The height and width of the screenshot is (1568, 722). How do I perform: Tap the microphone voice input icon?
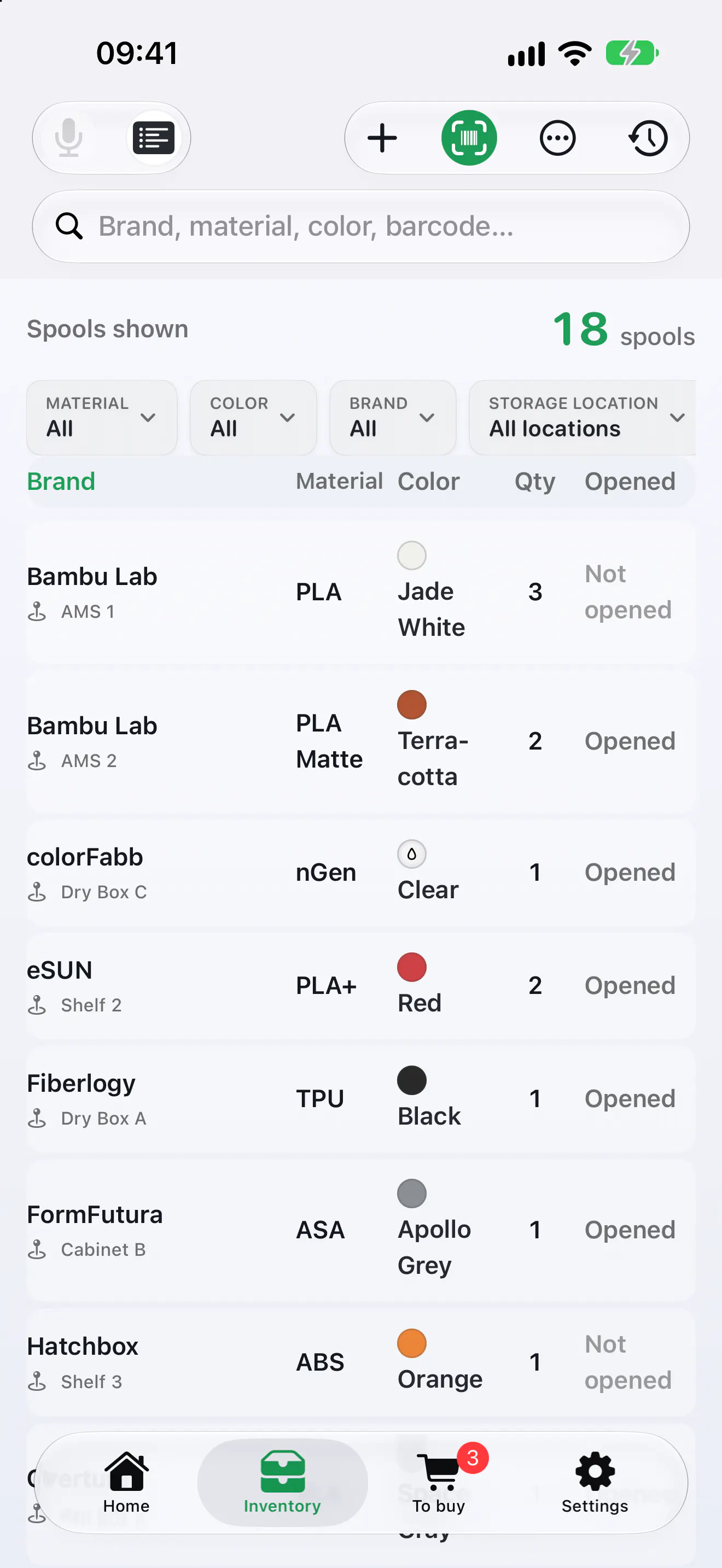pos(69,138)
